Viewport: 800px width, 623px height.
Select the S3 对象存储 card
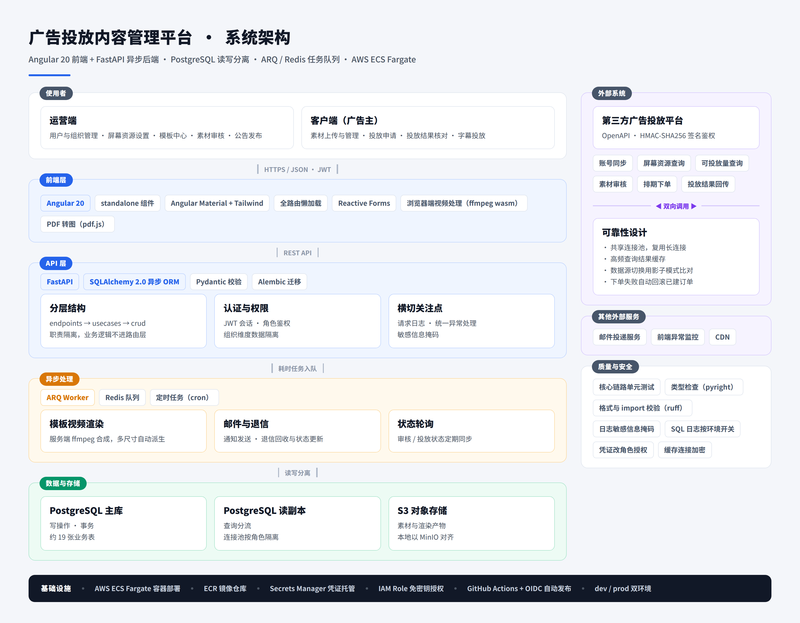(471, 524)
